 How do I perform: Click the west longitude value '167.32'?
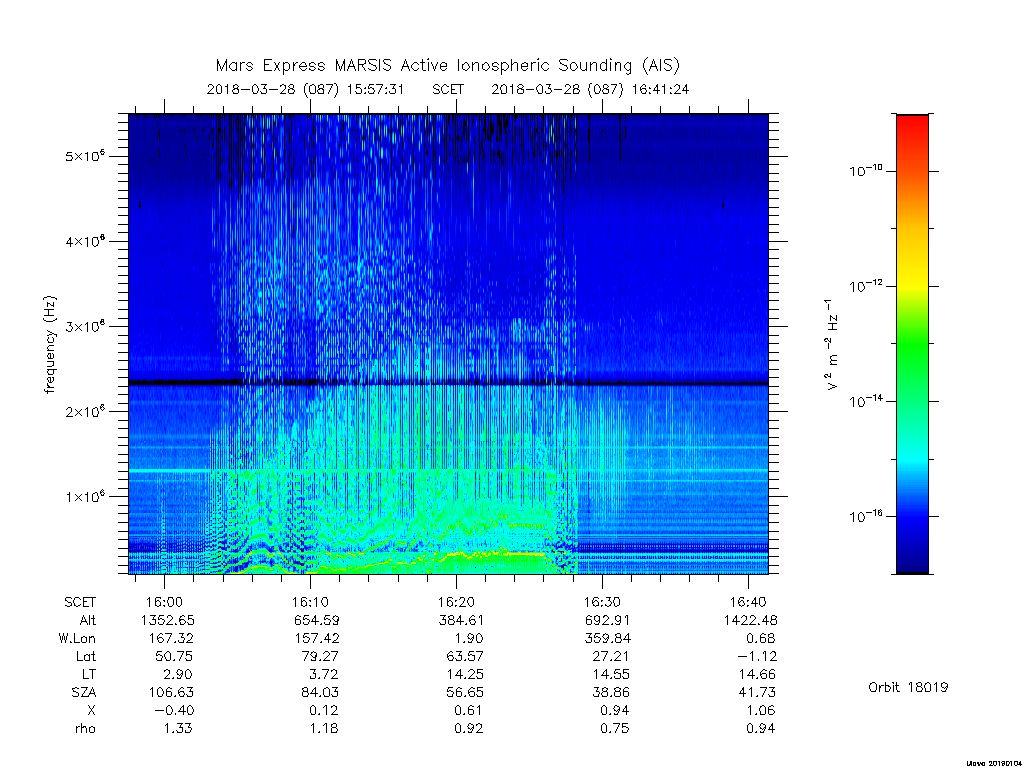coord(170,638)
